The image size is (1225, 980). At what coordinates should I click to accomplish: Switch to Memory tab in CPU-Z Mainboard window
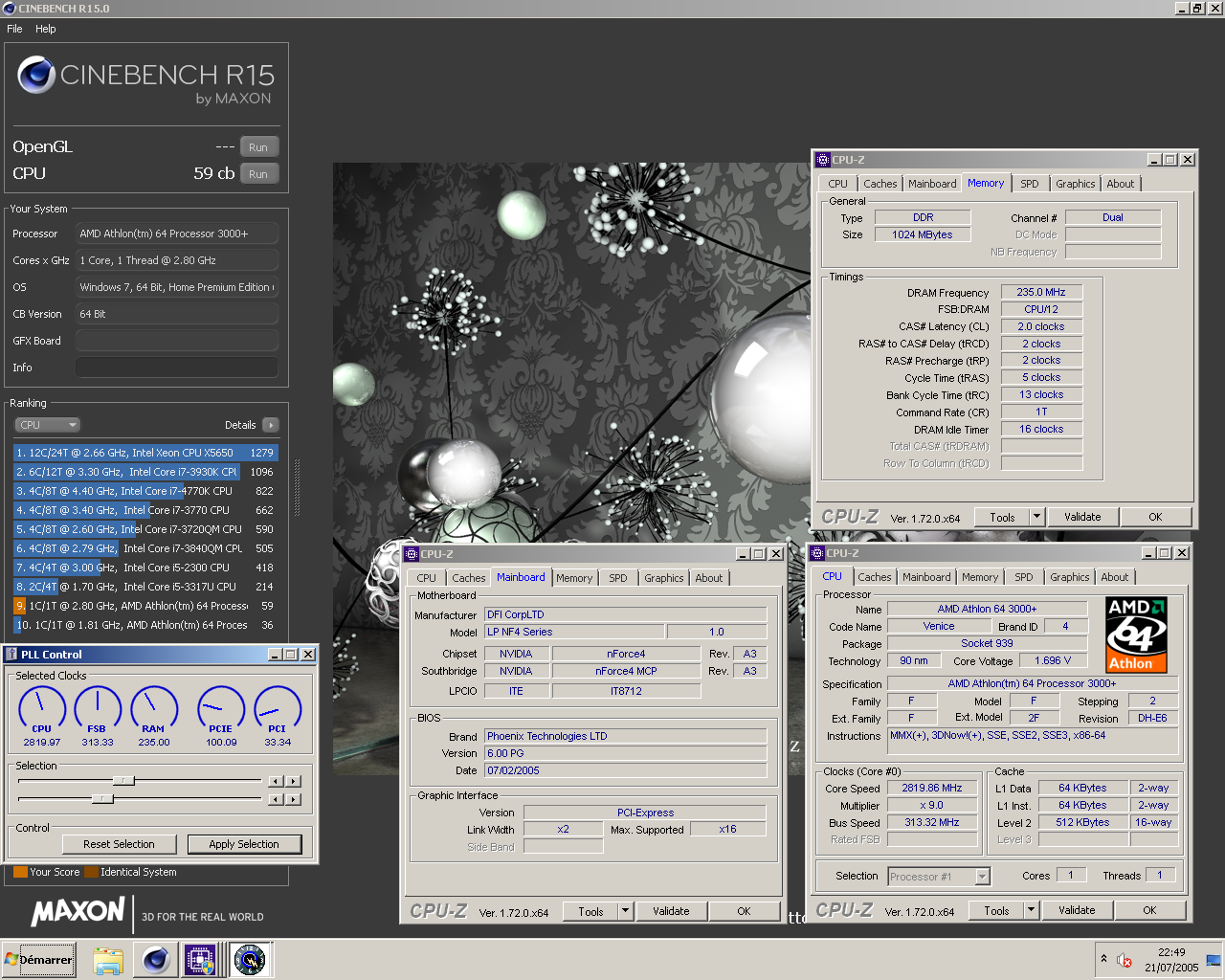pyautogui.click(x=574, y=578)
